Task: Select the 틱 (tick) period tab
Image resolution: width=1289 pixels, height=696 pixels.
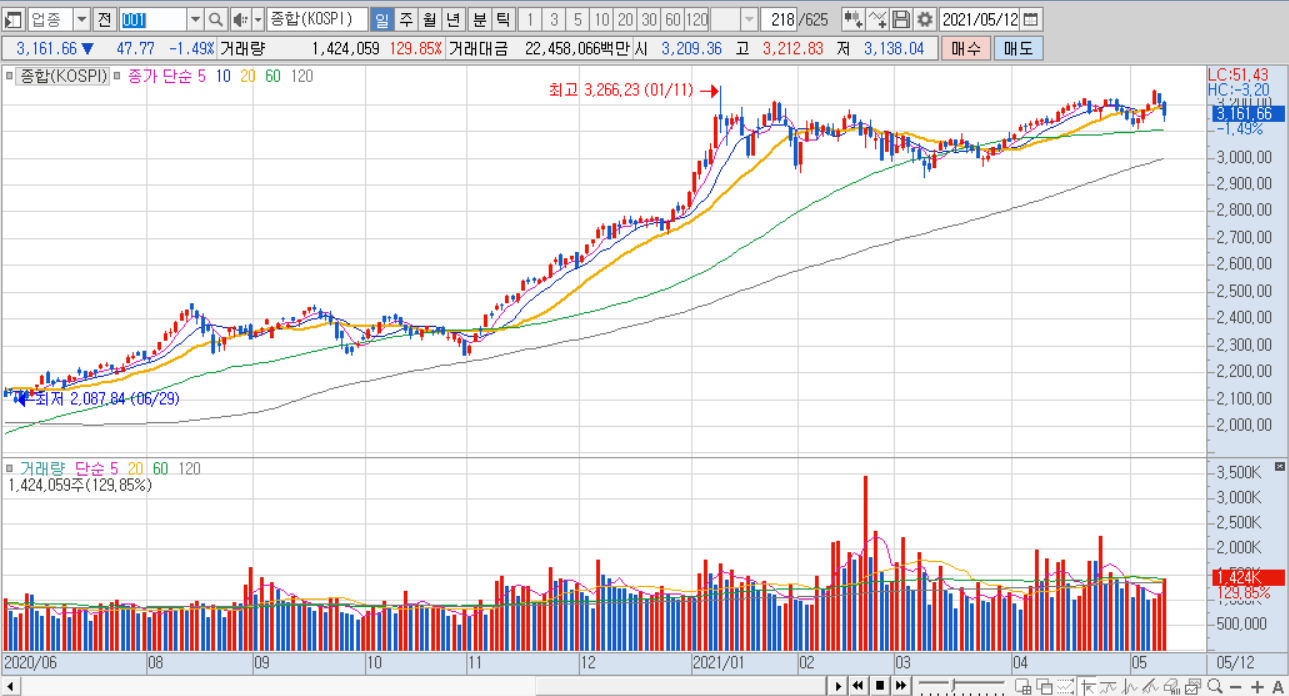Action: [503, 19]
